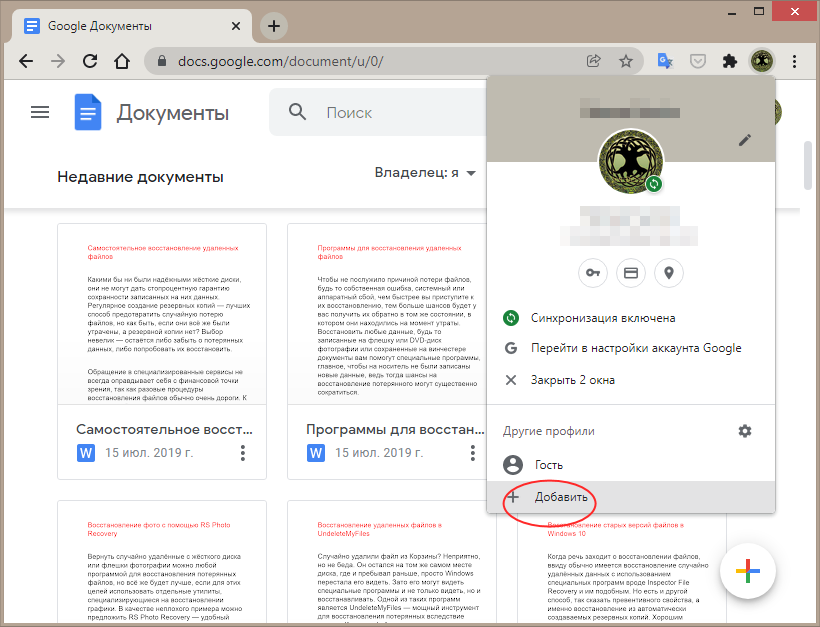Viewport: 820px width, 627px height.
Task: Open the RS Photo Recovery document thumbnail
Action: click(162, 563)
